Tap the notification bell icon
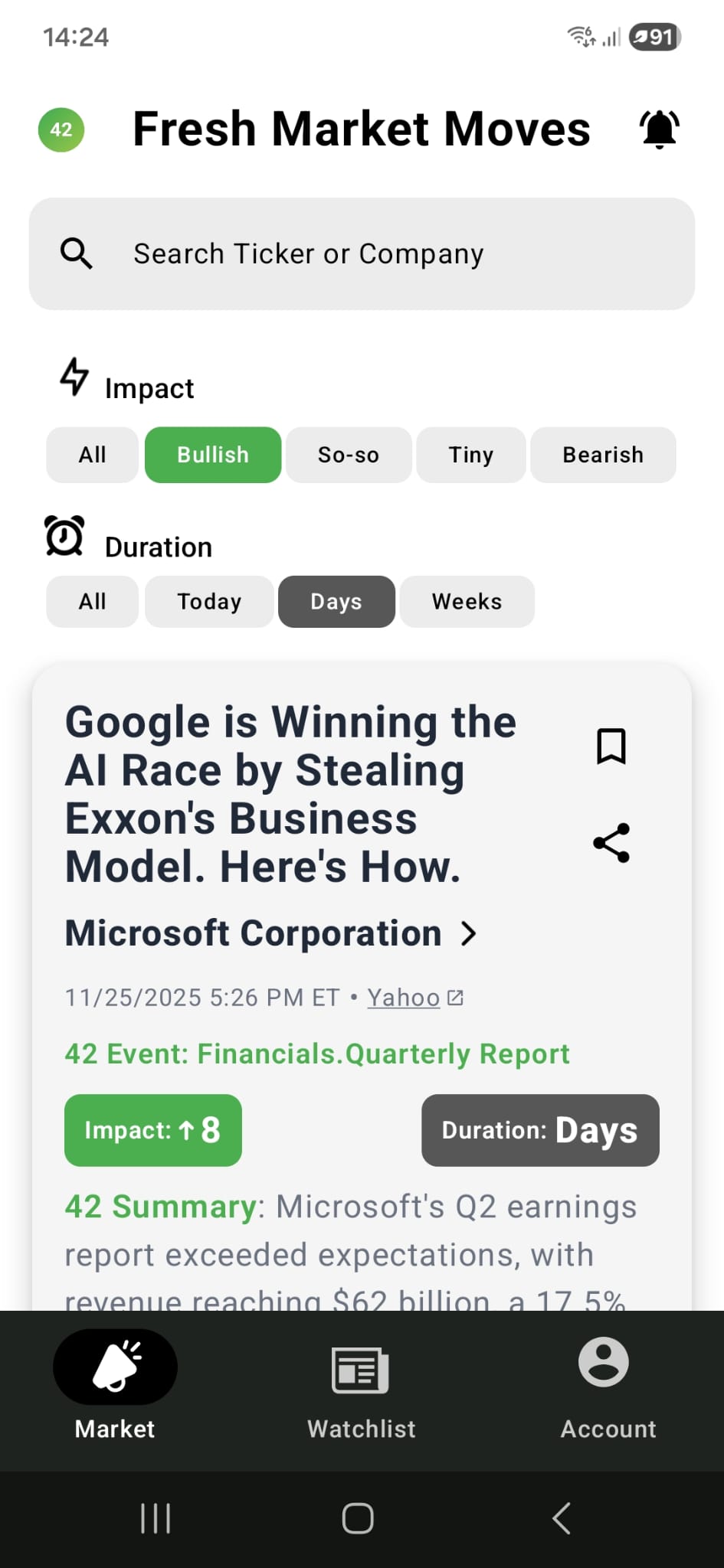Image resolution: width=724 pixels, height=1568 pixels. 659,129
